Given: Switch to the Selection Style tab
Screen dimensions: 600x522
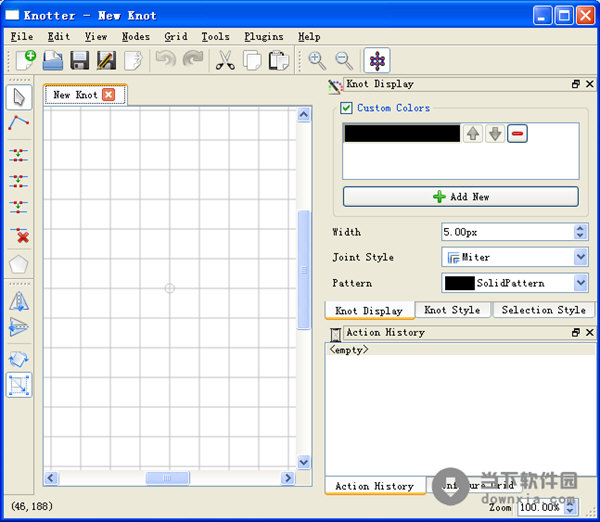Looking at the screenshot, I should [543, 310].
